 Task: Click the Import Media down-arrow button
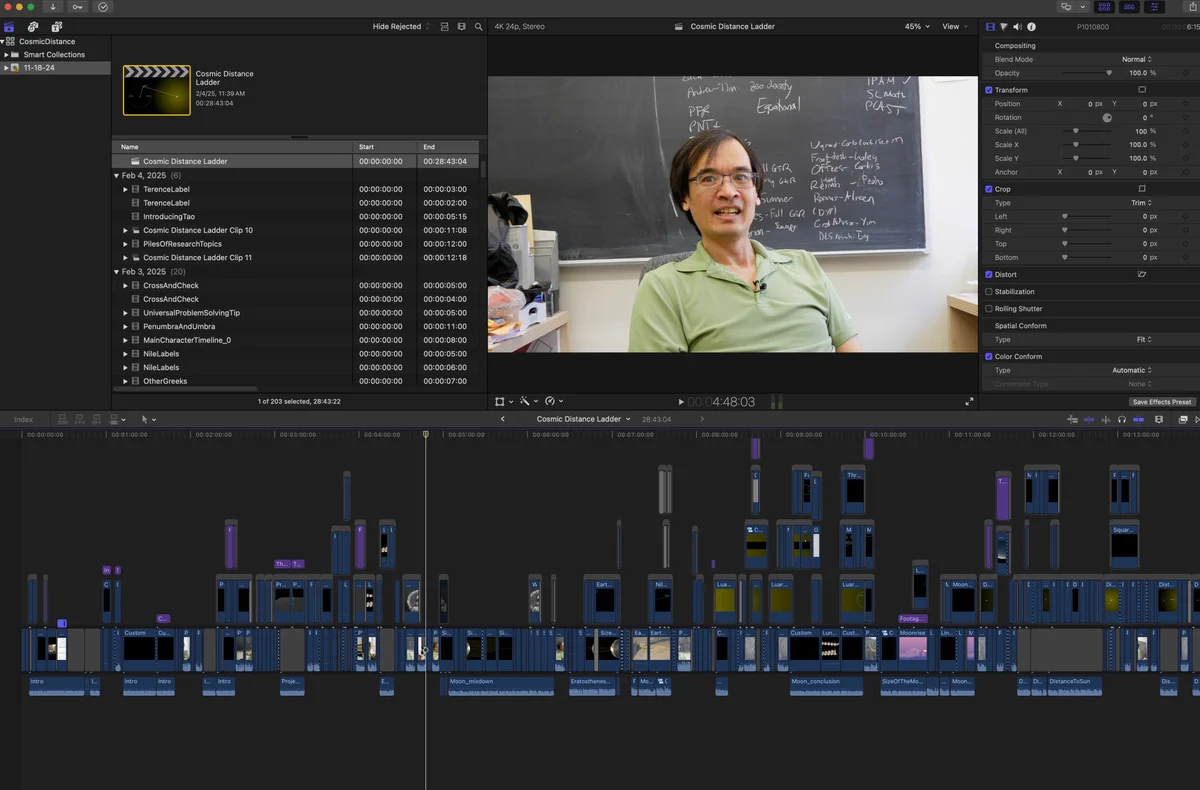pyautogui.click(x=52, y=7)
